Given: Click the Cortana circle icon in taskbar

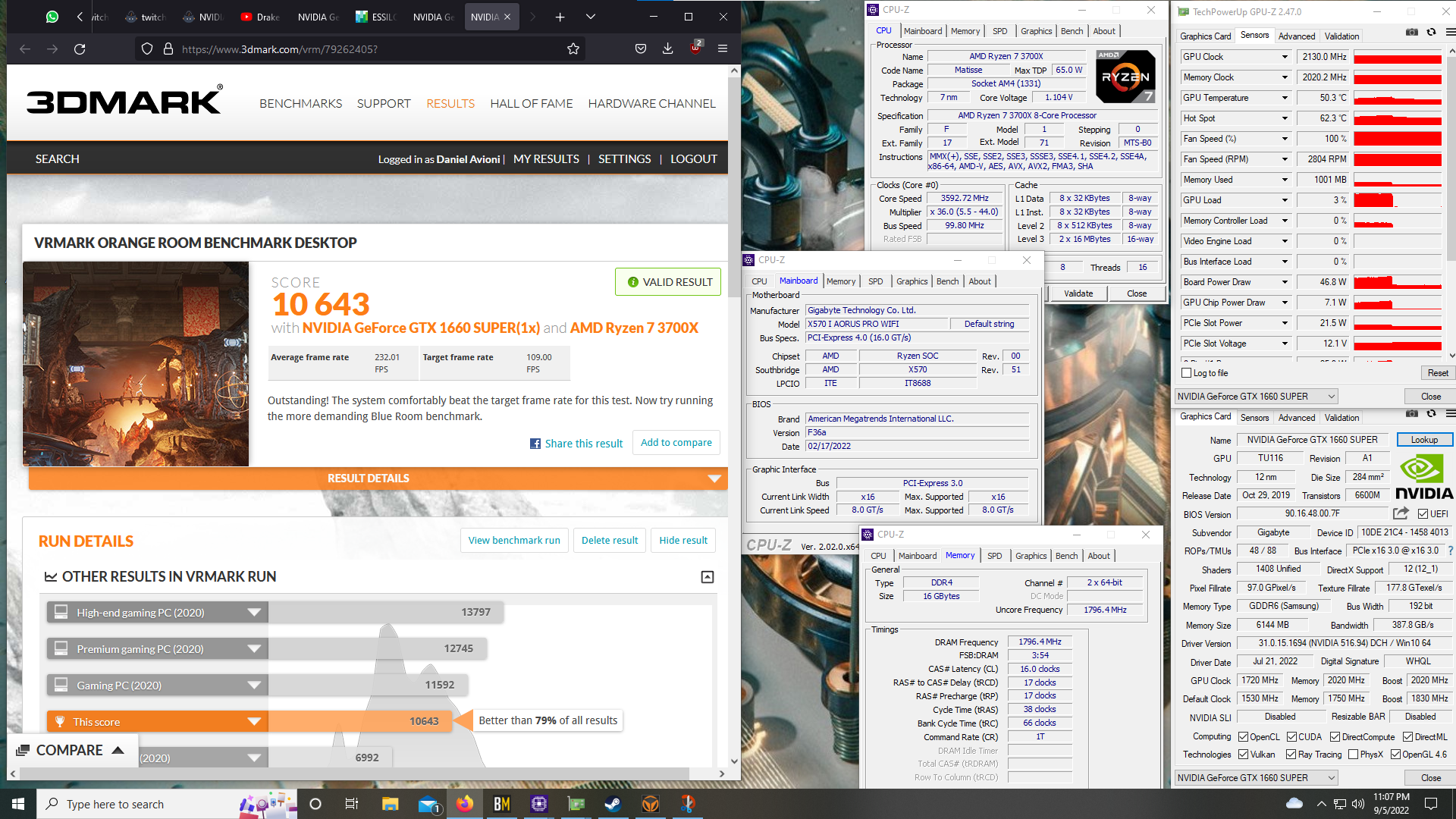Looking at the screenshot, I should click(x=315, y=804).
